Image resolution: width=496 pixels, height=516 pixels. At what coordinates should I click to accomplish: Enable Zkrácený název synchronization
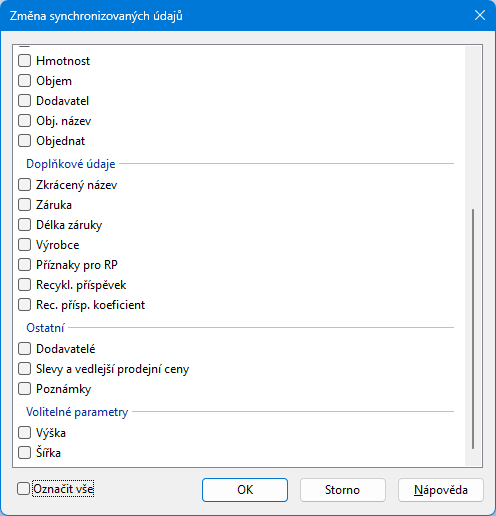24,185
